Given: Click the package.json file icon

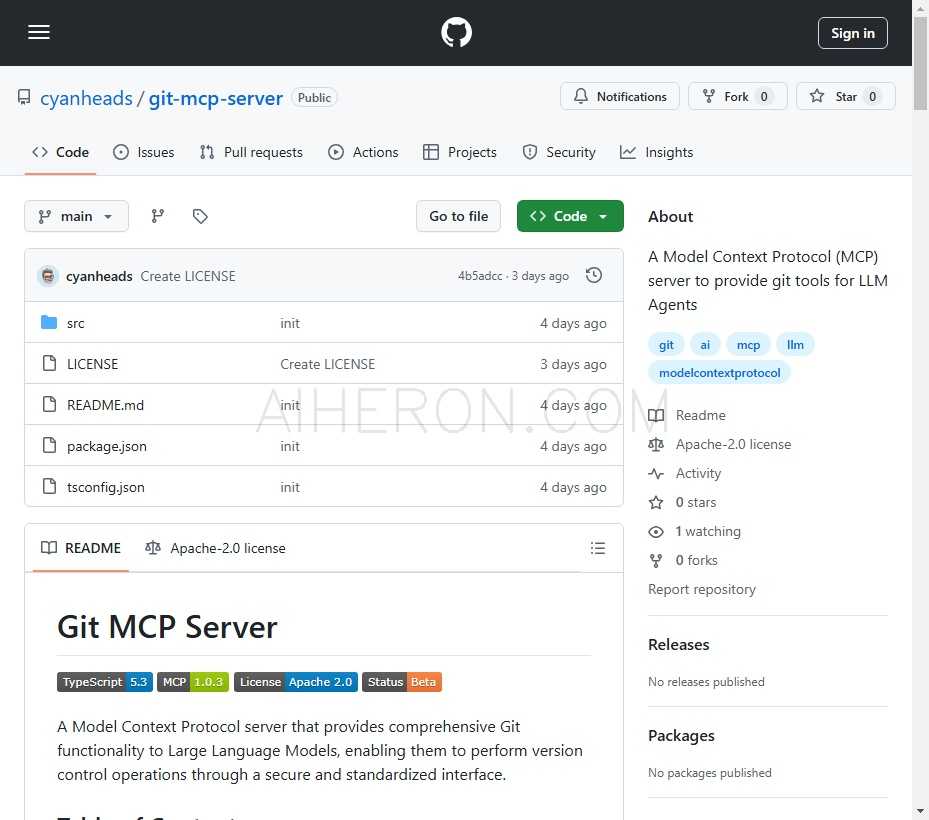Looking at the screenshot, I should [50, 445].
